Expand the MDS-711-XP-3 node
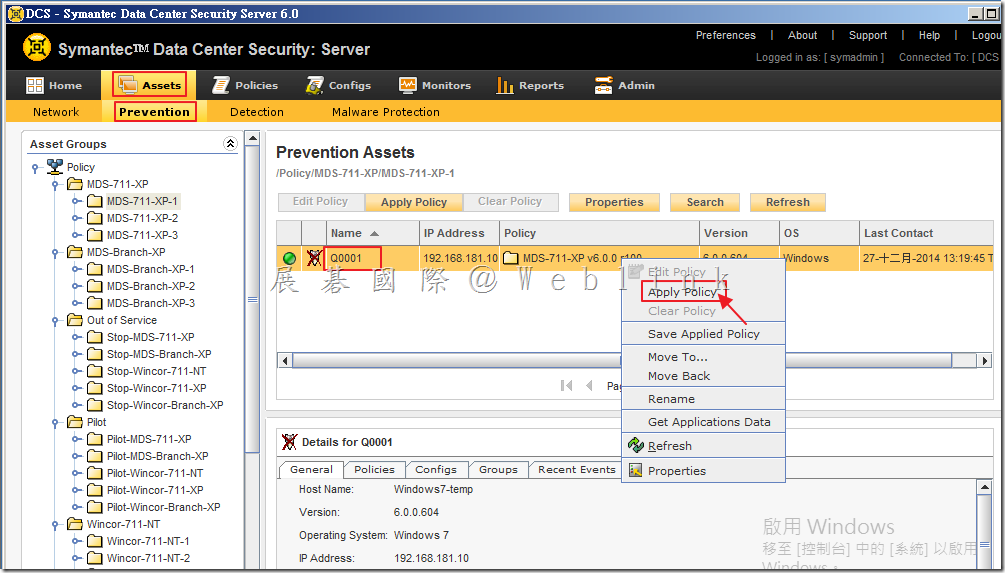Viewport: 1005px width, 573px height. tap(76, 235)
